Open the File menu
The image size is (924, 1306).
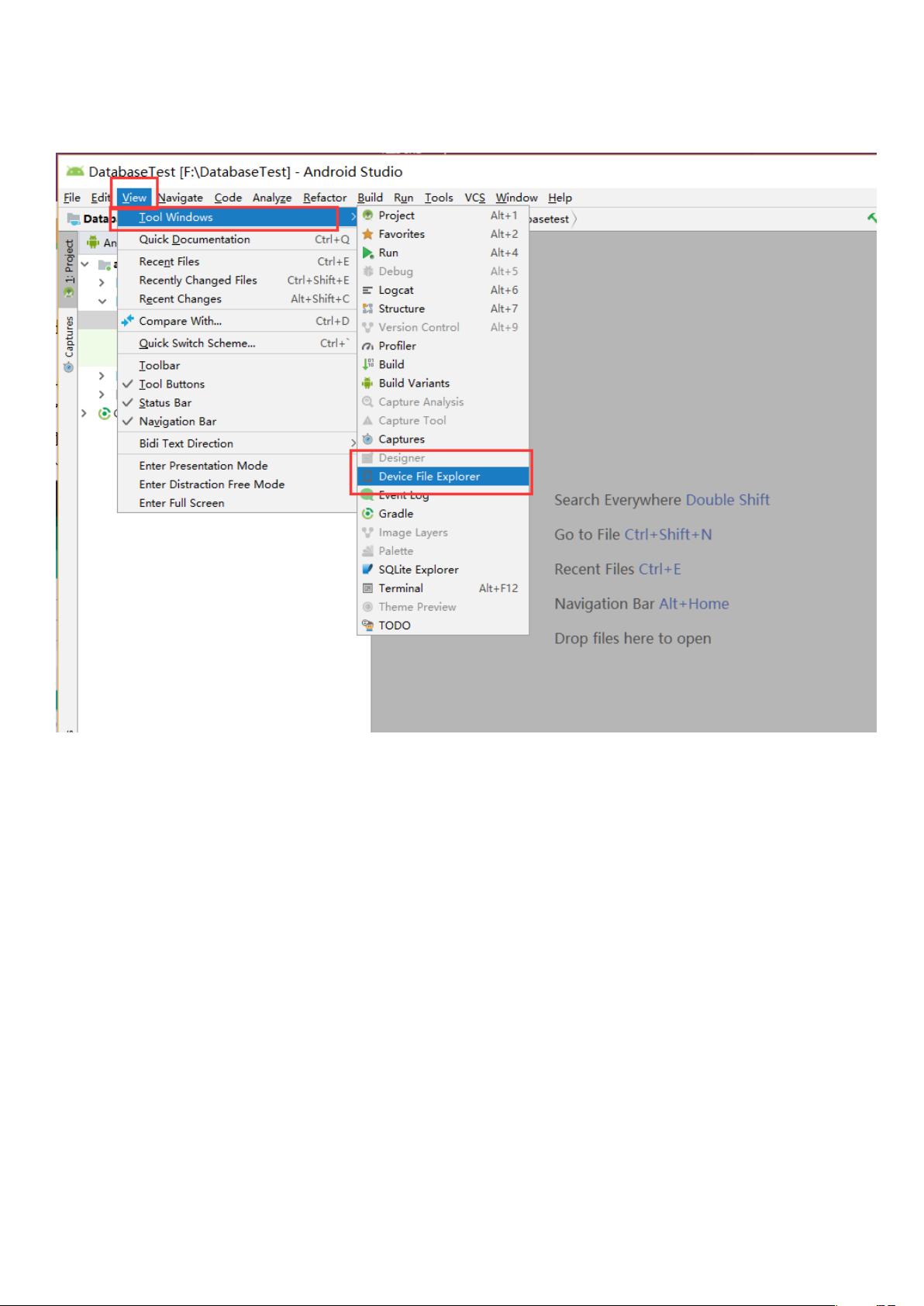72,198
